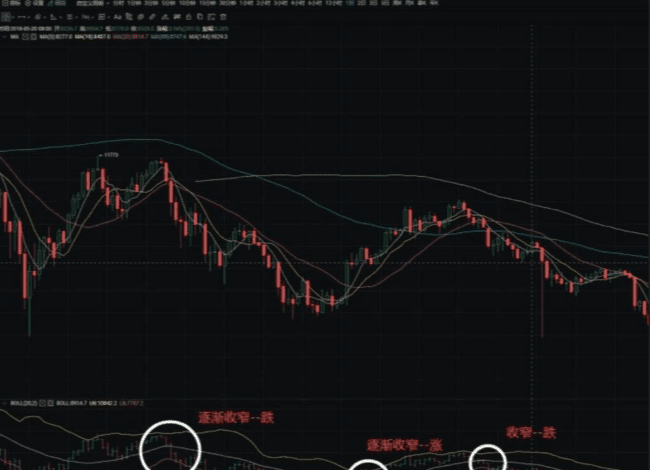Select the Aa text annotation tool

[118, 17]
